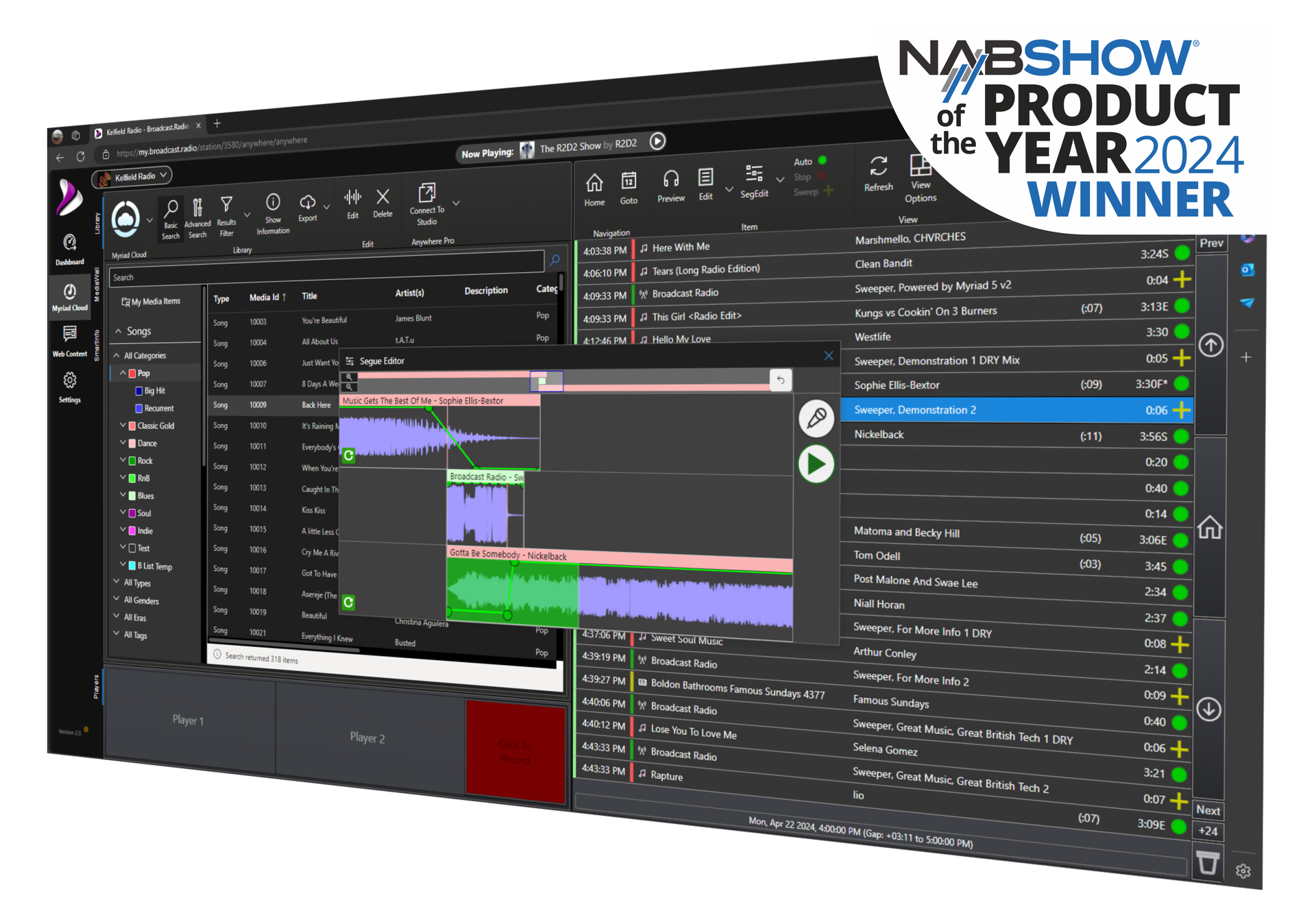
Task: Click the red Click To Record panel
Action: click(515, 751)
